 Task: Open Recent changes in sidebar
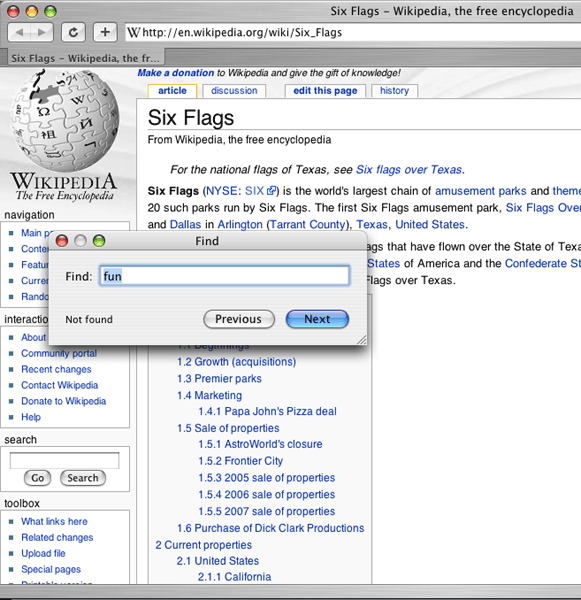[56, 370]
